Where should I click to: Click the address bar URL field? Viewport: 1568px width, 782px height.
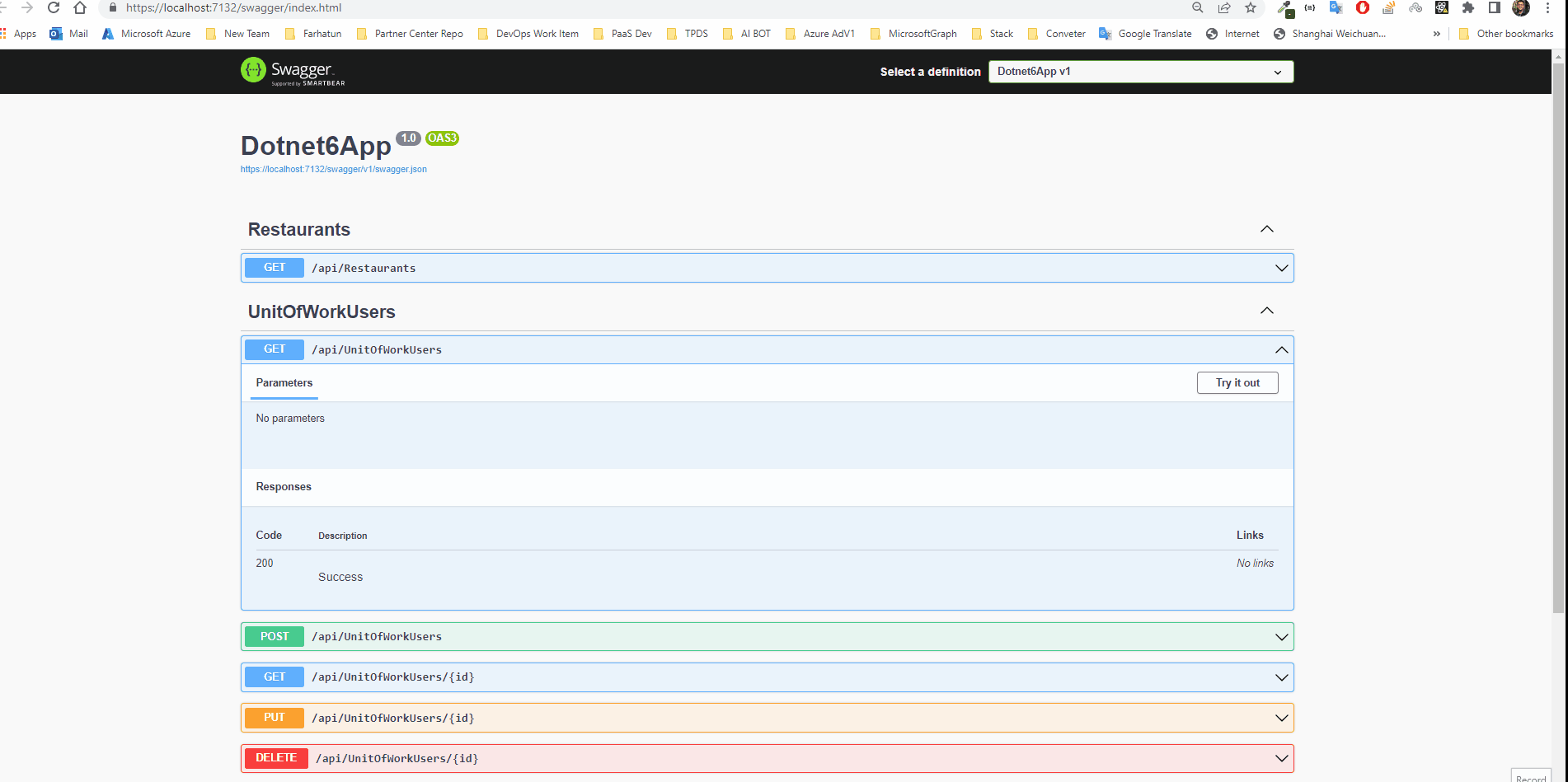tap(643, 7)
